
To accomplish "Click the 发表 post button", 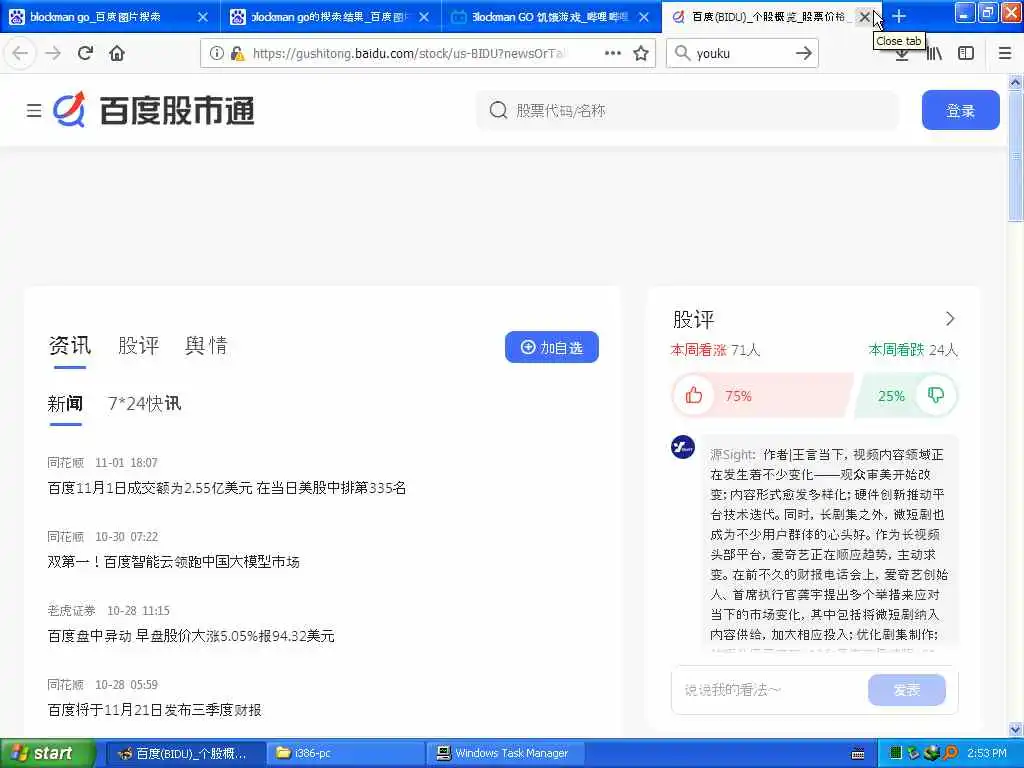I will 906,690.
